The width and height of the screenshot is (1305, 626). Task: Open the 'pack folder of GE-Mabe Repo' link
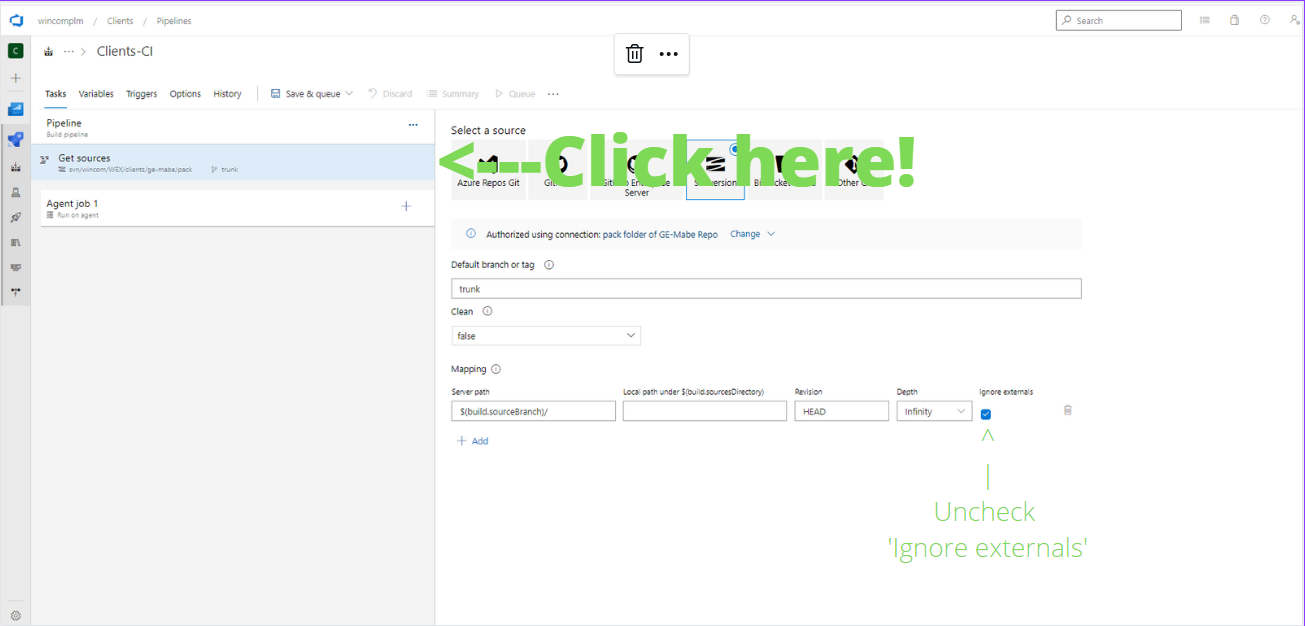point(660,234)
